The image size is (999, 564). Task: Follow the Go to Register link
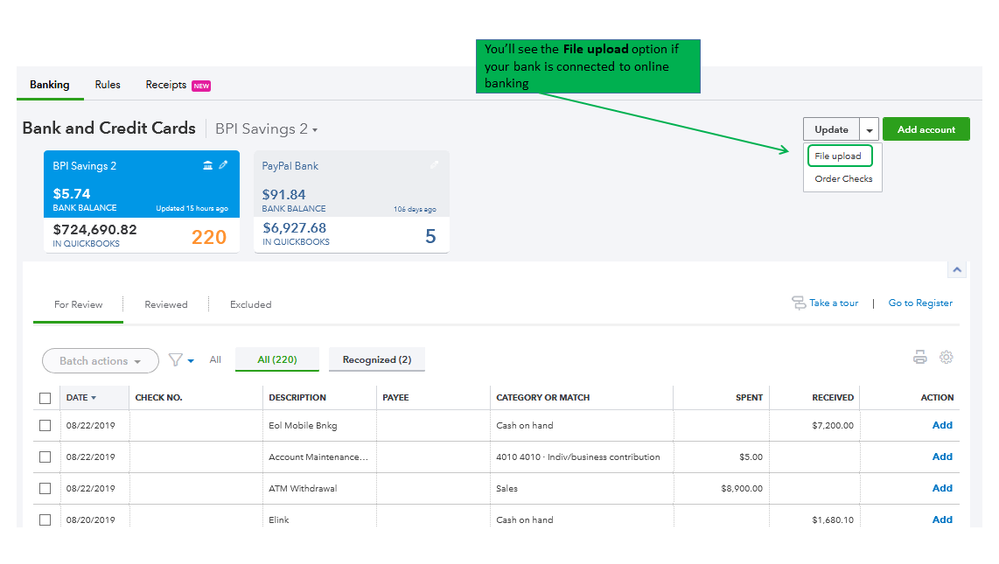click(x=920, y=303)
